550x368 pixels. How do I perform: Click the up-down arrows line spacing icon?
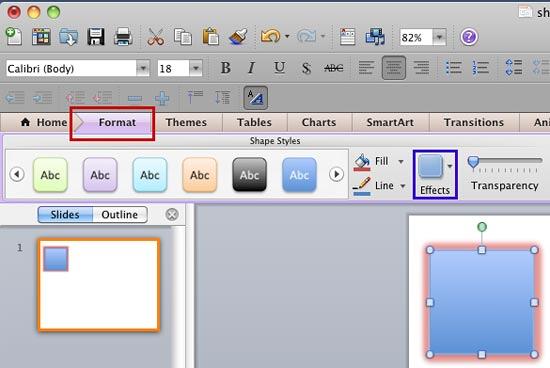point(222,97)
